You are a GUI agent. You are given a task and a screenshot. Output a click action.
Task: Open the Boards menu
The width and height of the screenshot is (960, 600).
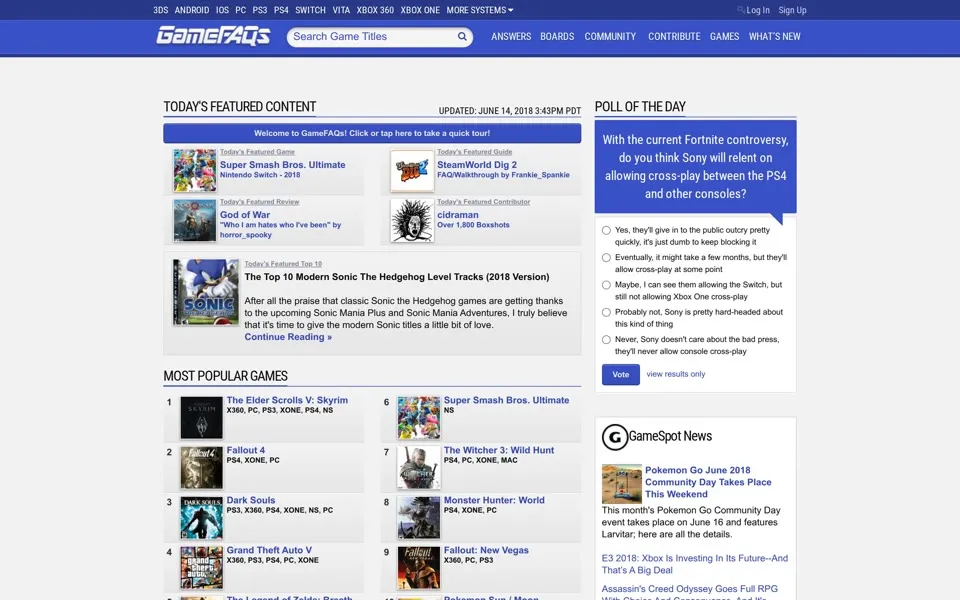(x=557, y=37)
